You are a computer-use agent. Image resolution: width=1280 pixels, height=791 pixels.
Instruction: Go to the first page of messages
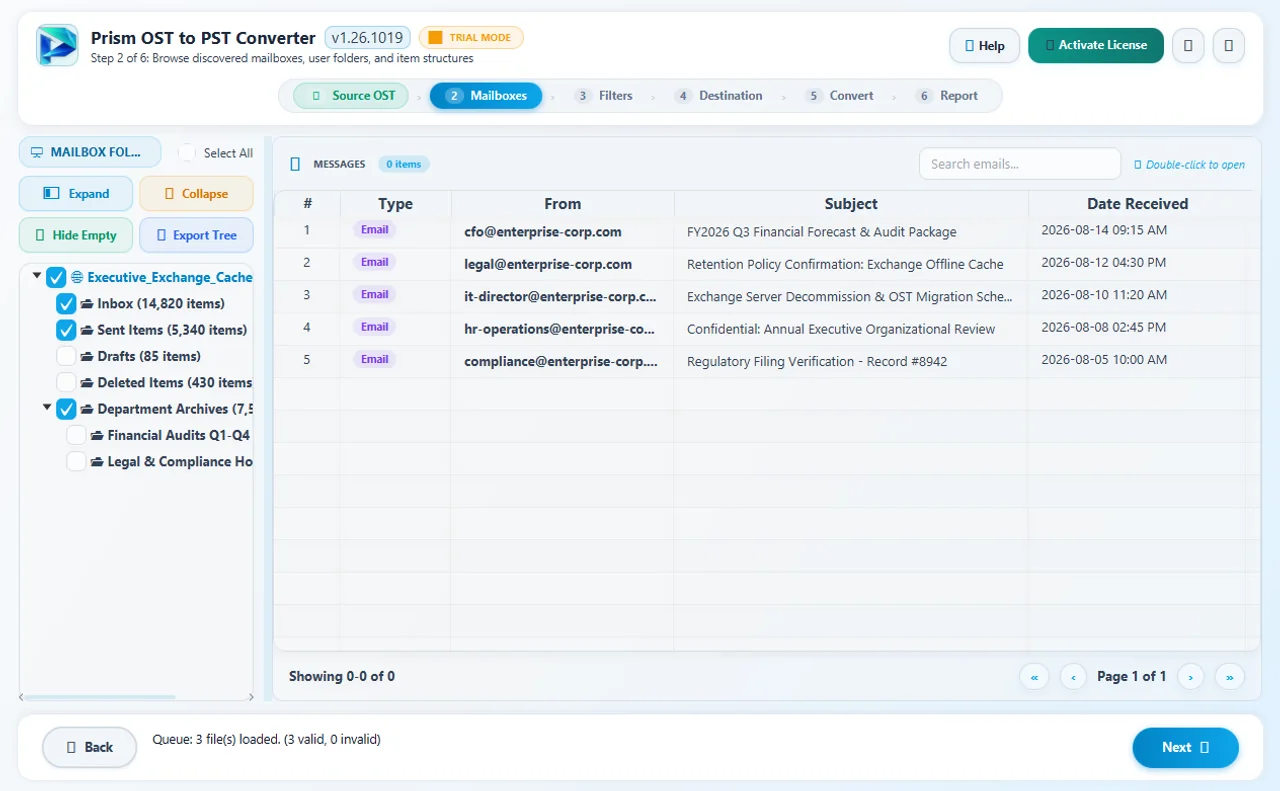tap(1034, 677)
